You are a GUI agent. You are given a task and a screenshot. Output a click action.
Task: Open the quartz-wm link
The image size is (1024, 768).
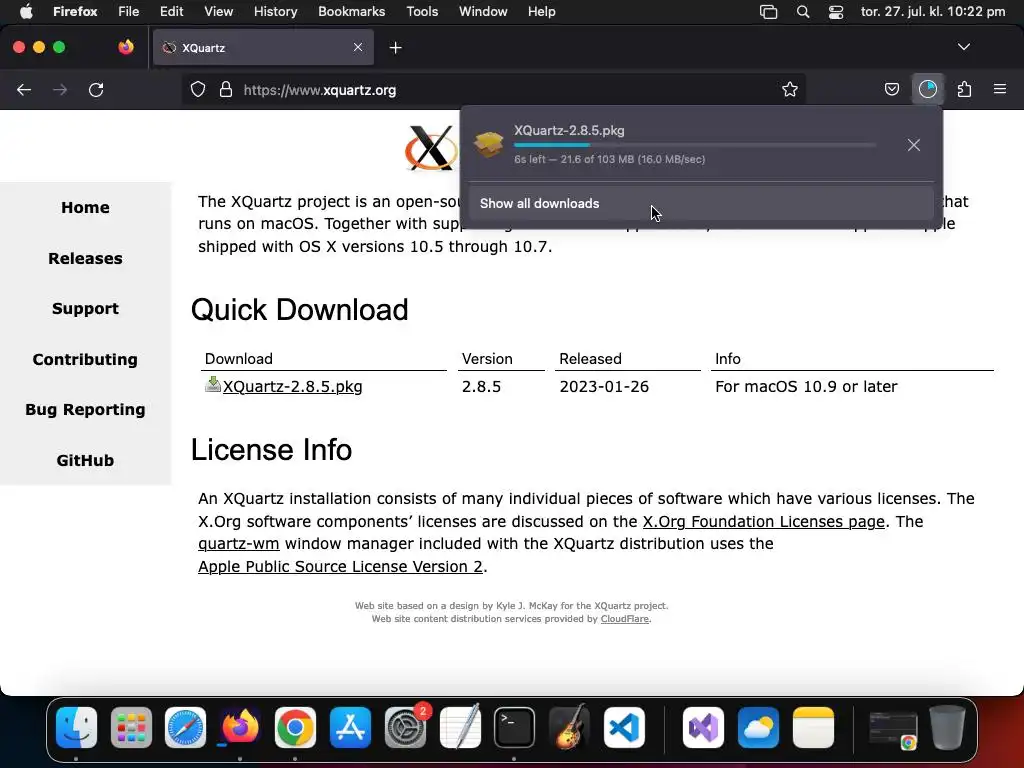coord(239,544)
